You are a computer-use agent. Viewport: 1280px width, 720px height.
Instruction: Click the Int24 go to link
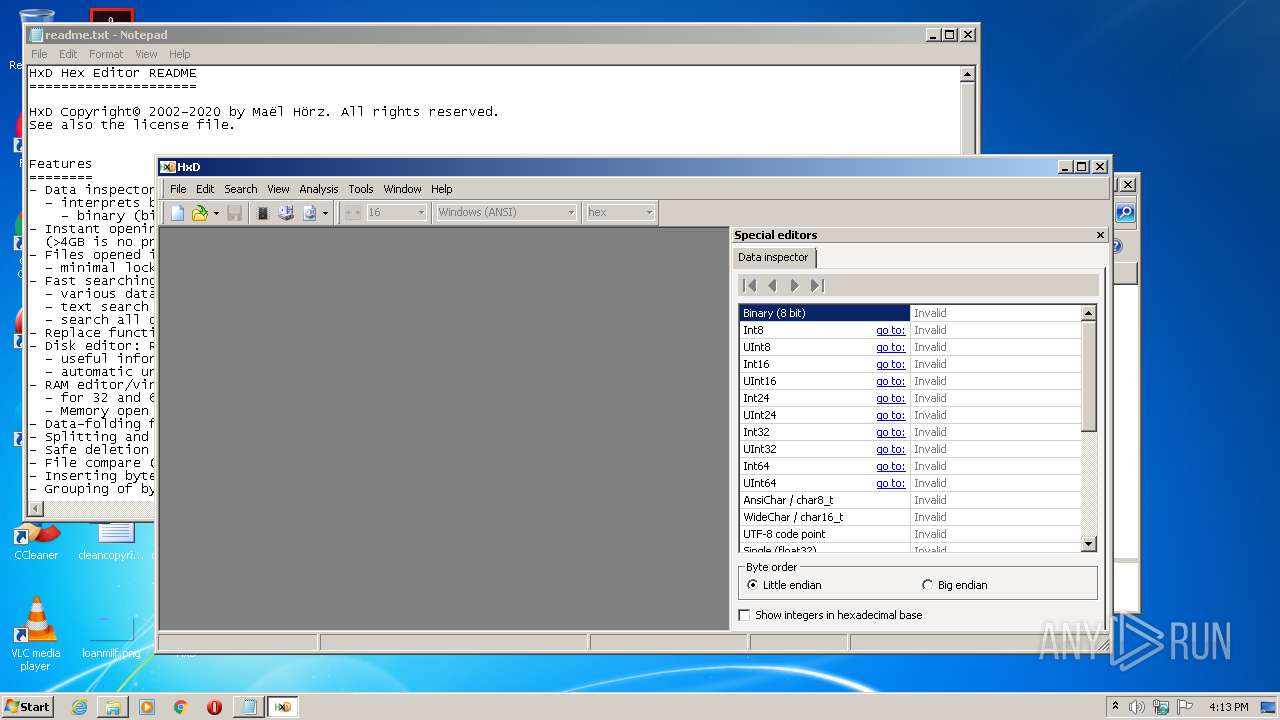(x=890, y=398)
